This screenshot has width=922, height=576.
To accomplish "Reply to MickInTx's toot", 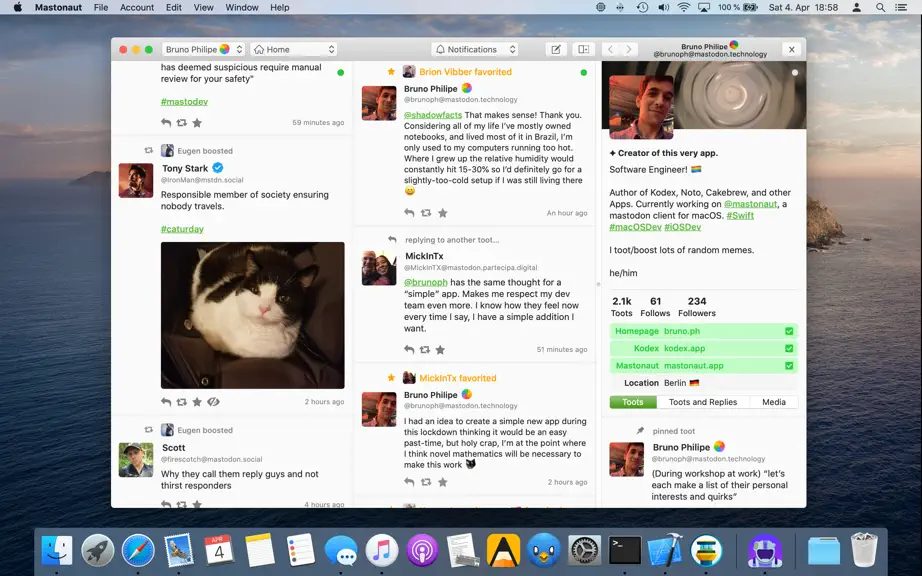I will tap(409, 350).
